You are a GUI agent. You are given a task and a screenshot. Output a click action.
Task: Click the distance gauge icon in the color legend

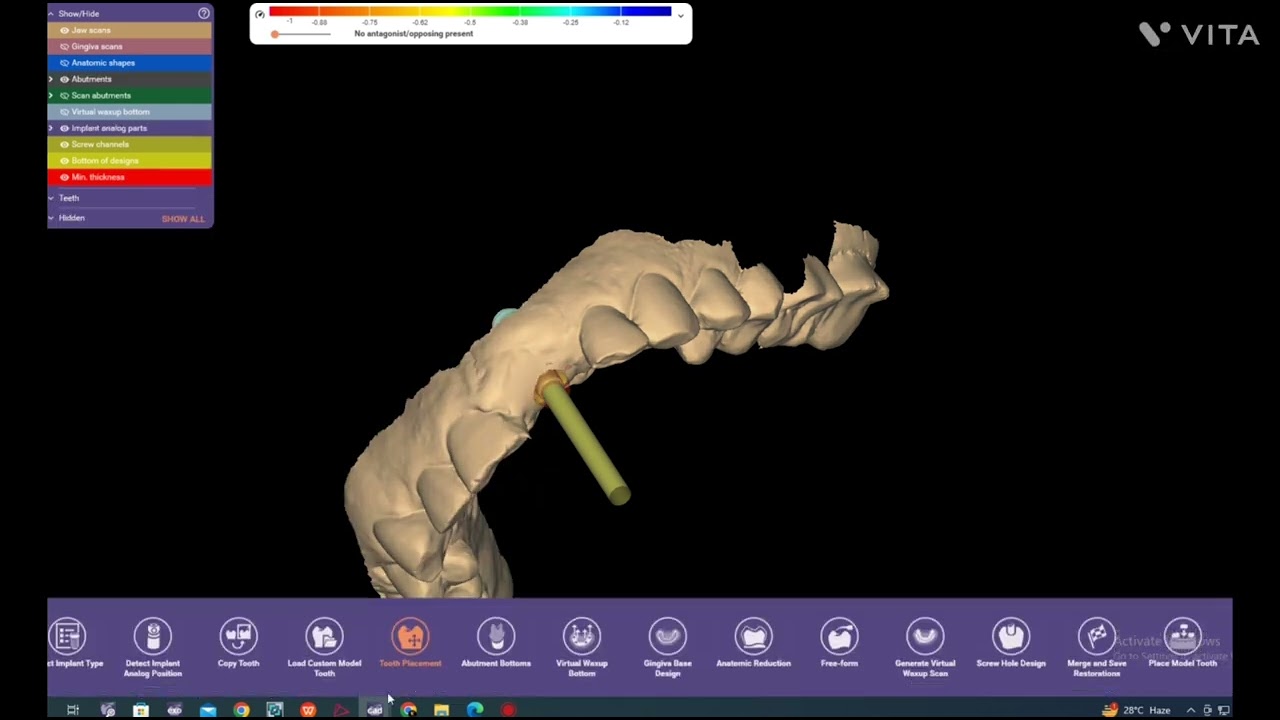(x=260, y=14)
